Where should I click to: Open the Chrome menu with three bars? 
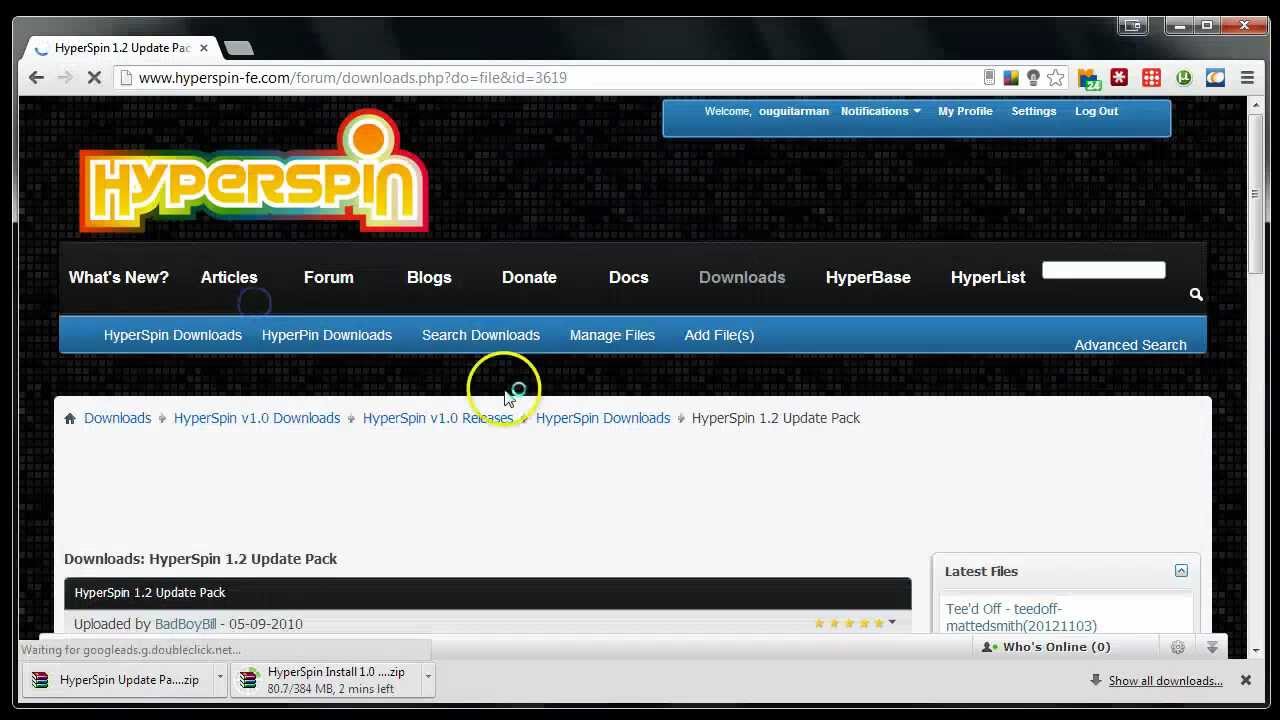[x=1247, y=77]
